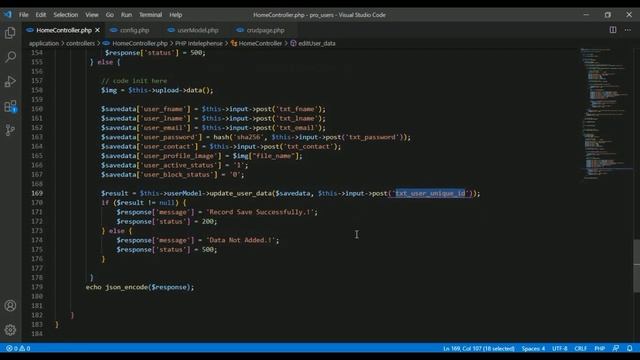Click on 'sha256' string in line 163

(248, 137)
